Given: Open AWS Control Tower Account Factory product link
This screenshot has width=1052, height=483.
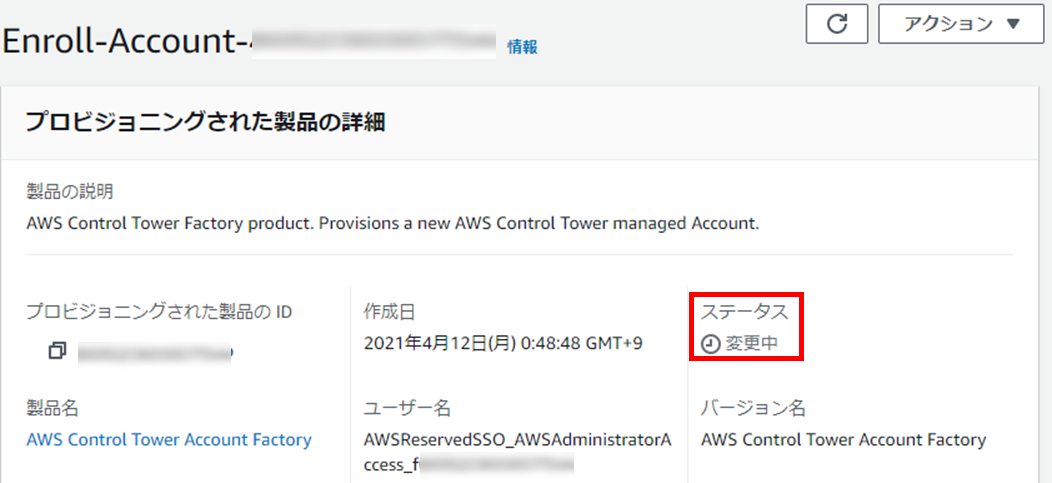Looking at the screenshot, I should click(x=169, y=440).
